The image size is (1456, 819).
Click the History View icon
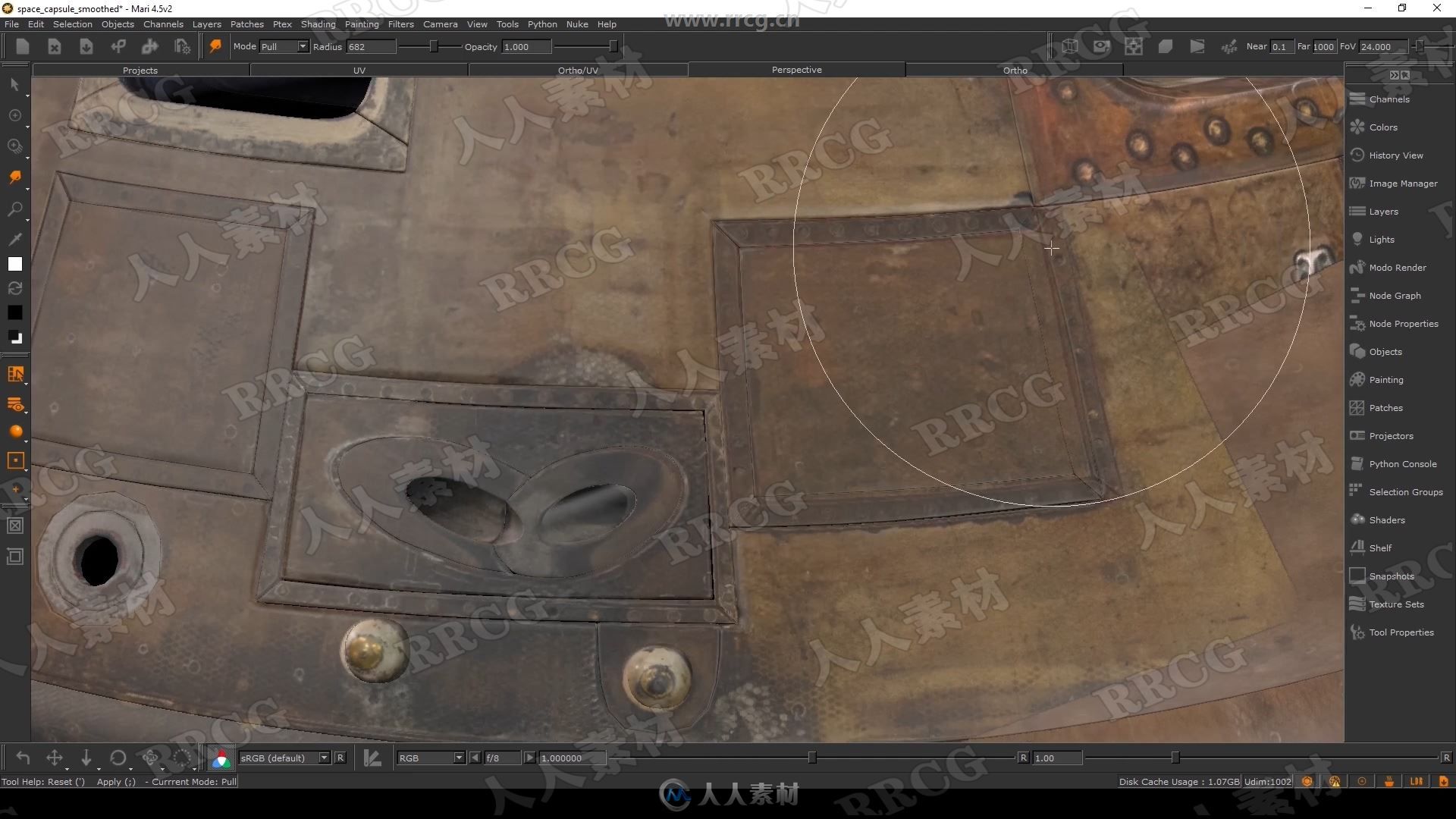tap(1358, 154)
